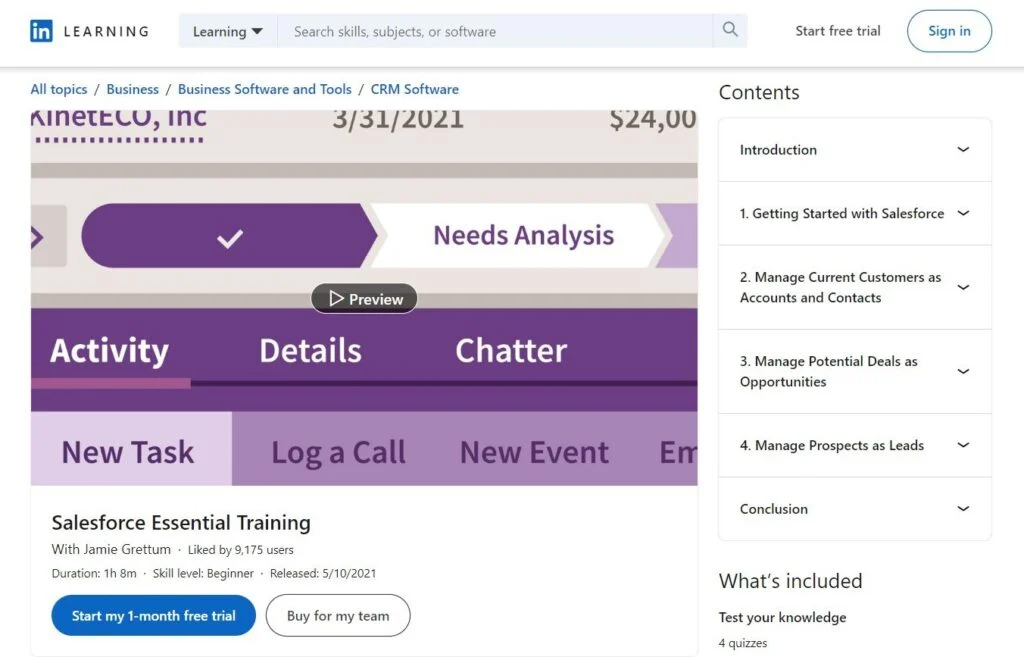Expand Getting Started with Salesforce chevron
The height and width of the screenshot is (657, 1024).
[x=963, y=213]
